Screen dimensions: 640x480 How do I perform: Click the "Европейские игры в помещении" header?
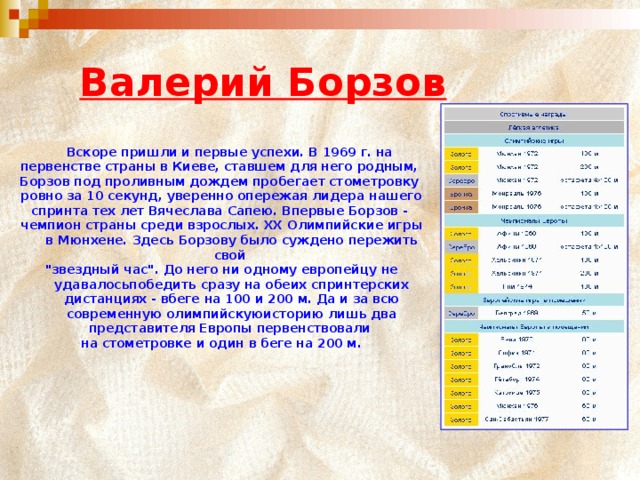[x=534, y=300]
